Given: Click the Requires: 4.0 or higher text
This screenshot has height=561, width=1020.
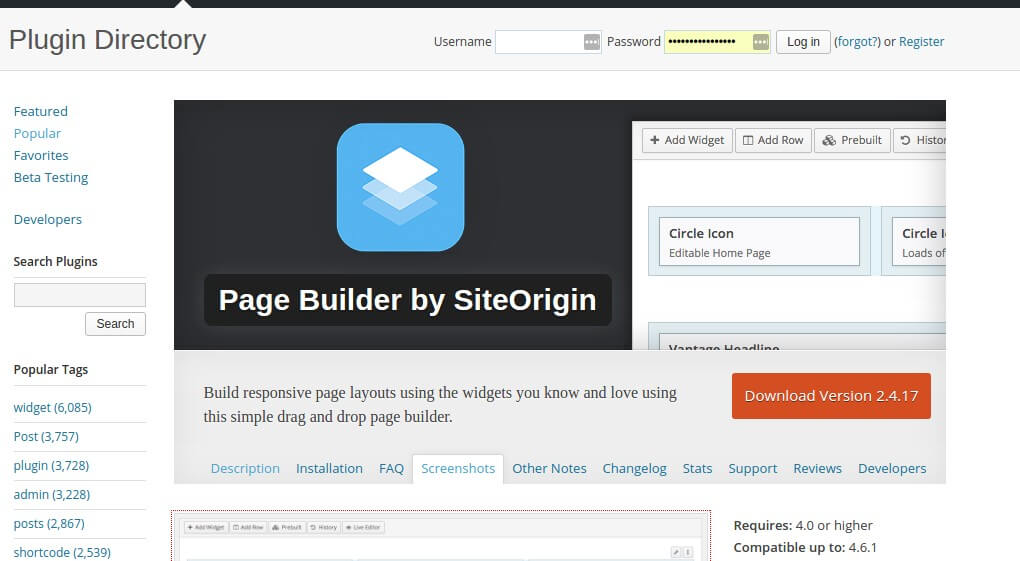Looking at the screenshot, I should click(803, 525).
